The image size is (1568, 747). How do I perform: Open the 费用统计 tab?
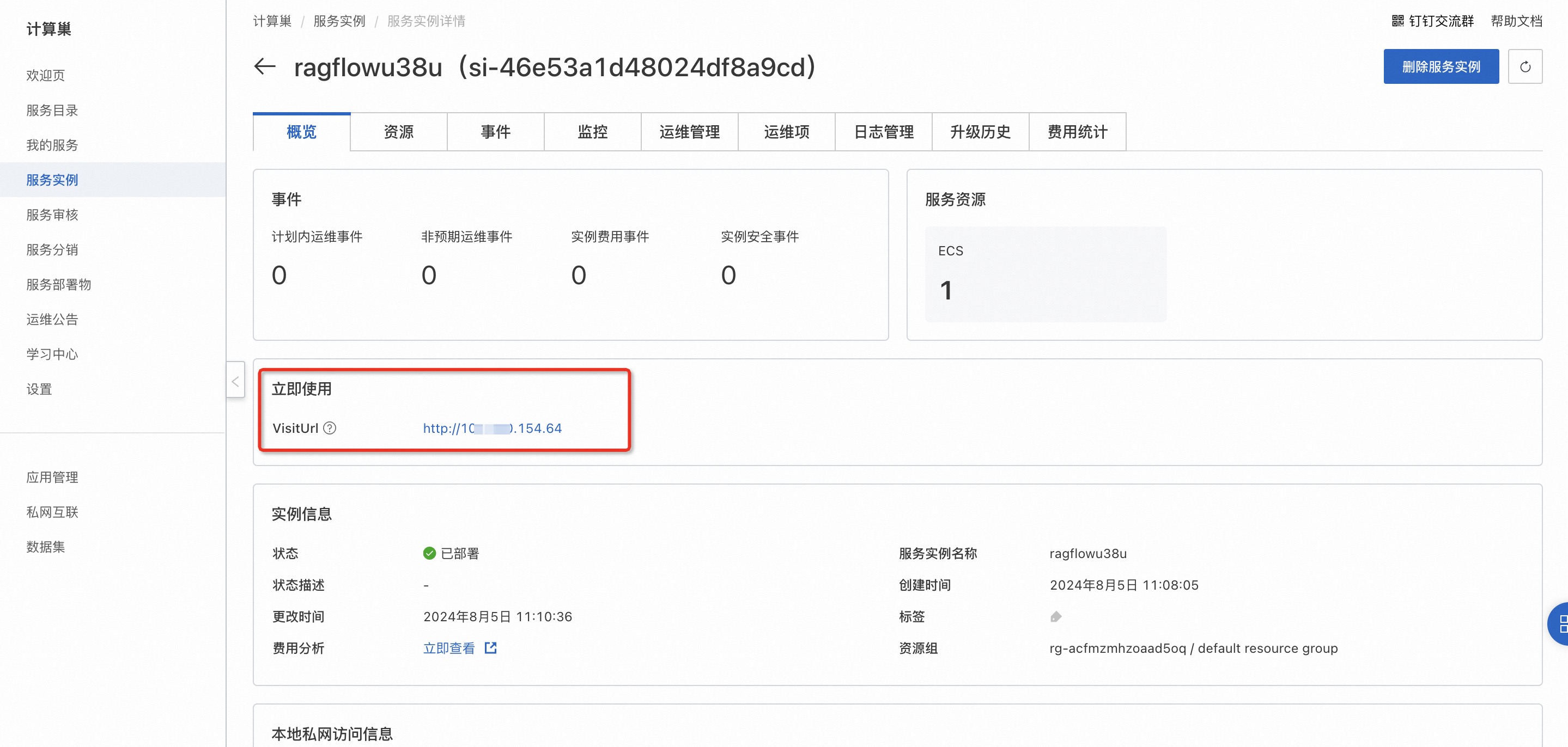click(1077, 131)
